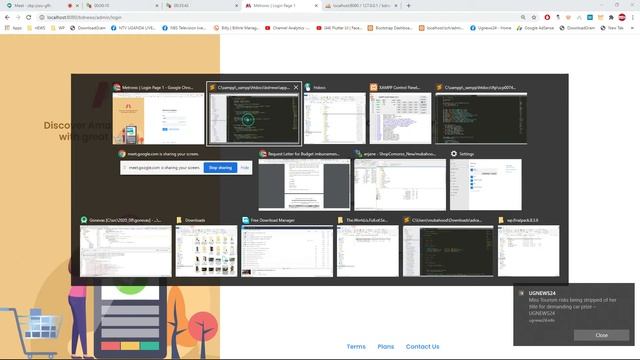Open a new browser tab

pyautogui.click(x=409, y=6)
